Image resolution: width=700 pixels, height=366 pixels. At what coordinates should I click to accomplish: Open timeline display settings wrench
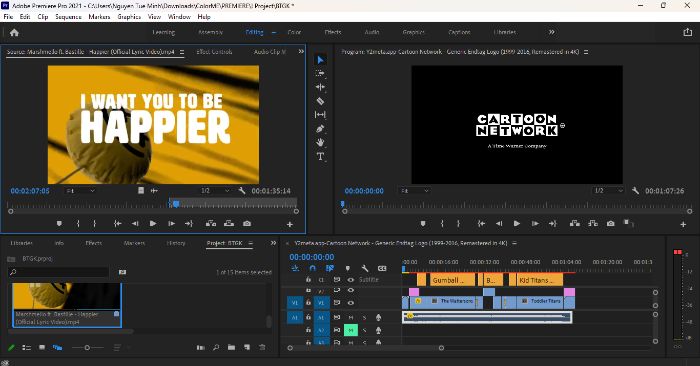365,268
